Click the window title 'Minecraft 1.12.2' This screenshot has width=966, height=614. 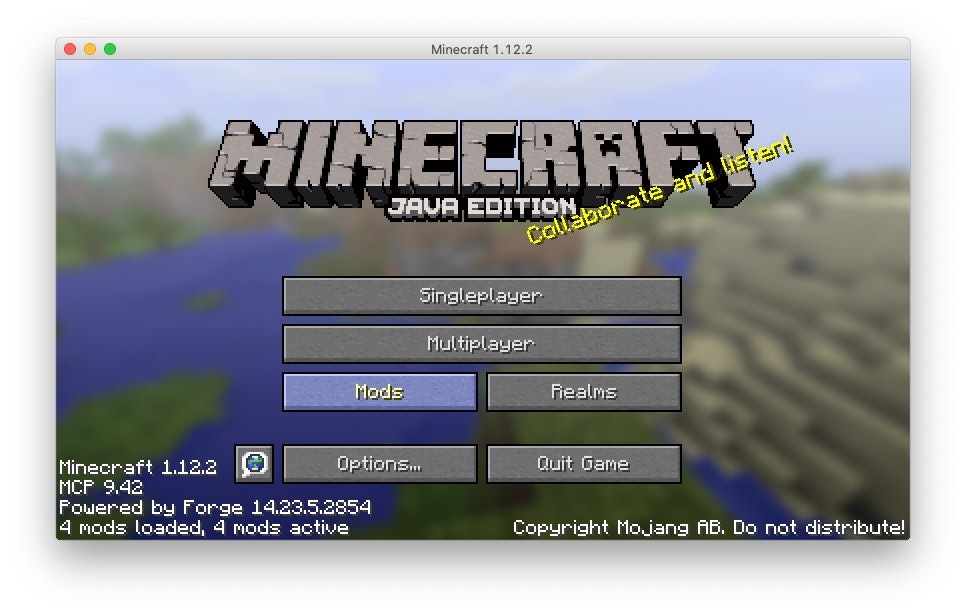(482, 49)
